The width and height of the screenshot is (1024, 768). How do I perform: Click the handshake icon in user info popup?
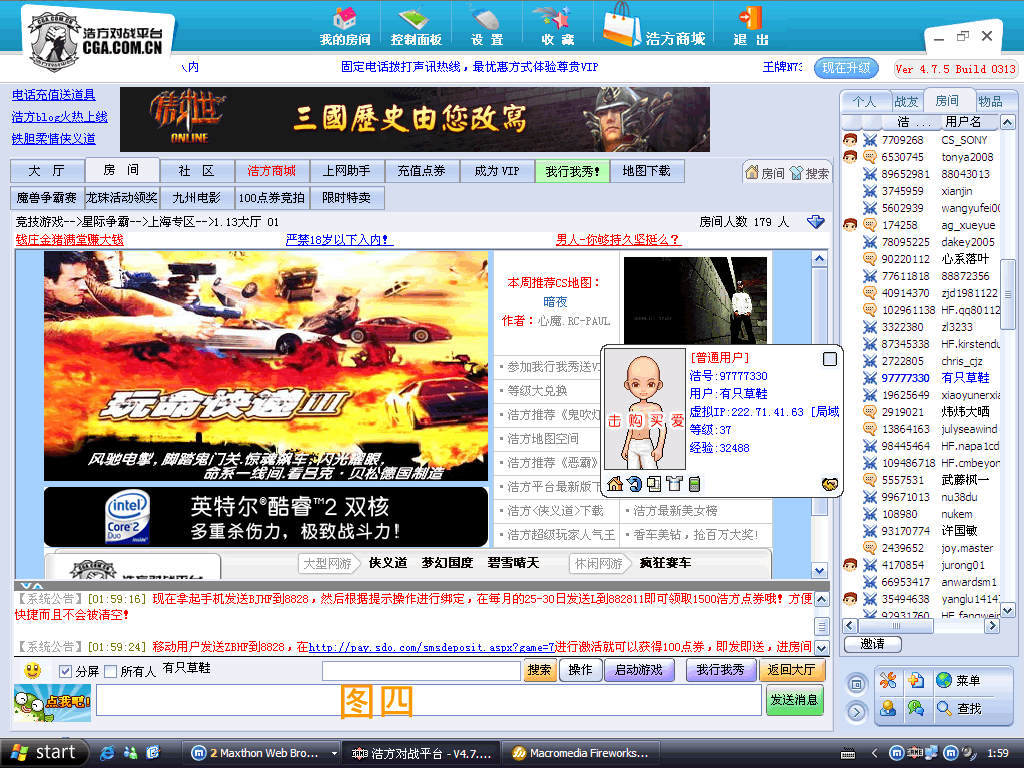(829, 484)
